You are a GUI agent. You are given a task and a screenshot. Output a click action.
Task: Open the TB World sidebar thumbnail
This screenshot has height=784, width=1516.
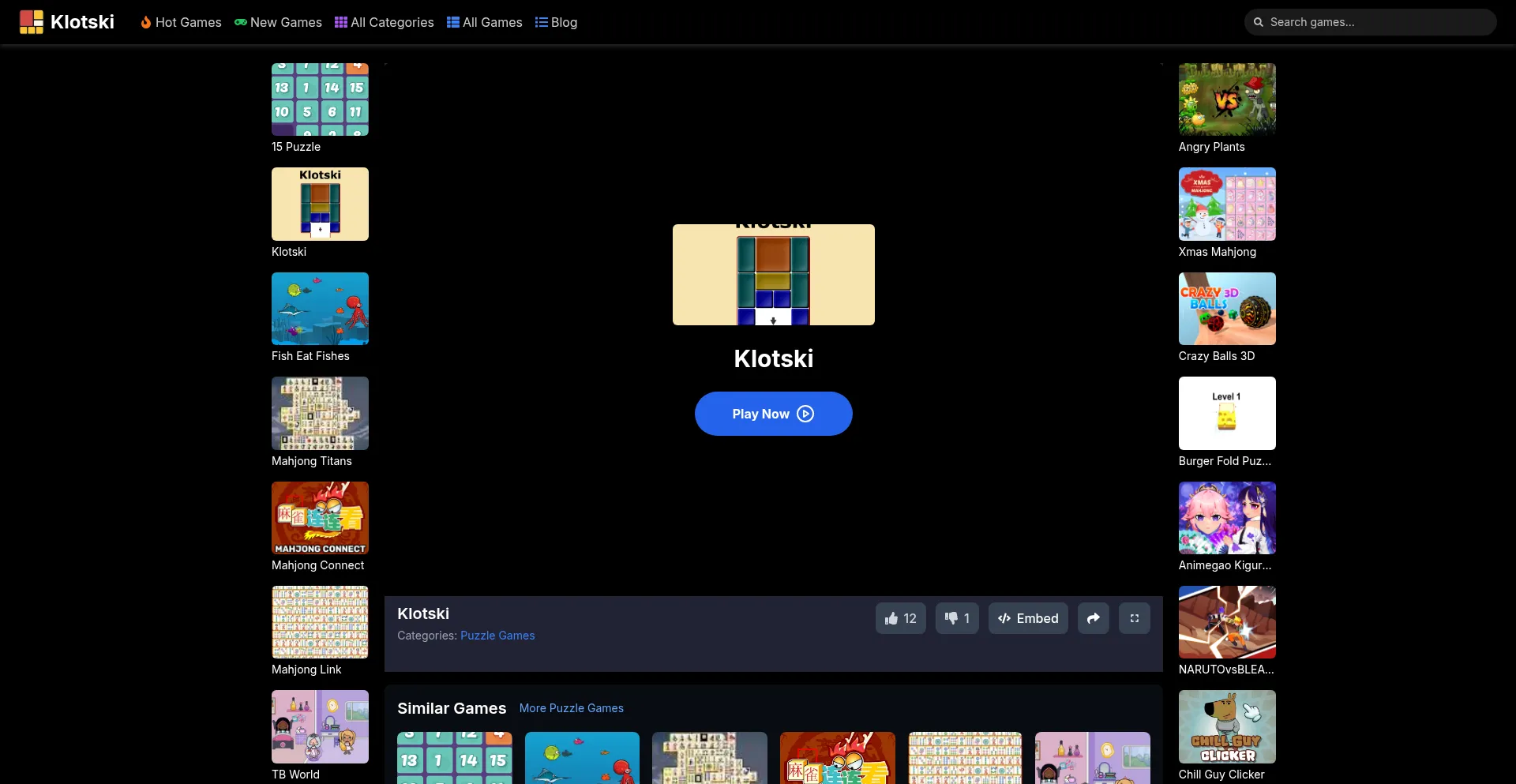click(320, 726)
